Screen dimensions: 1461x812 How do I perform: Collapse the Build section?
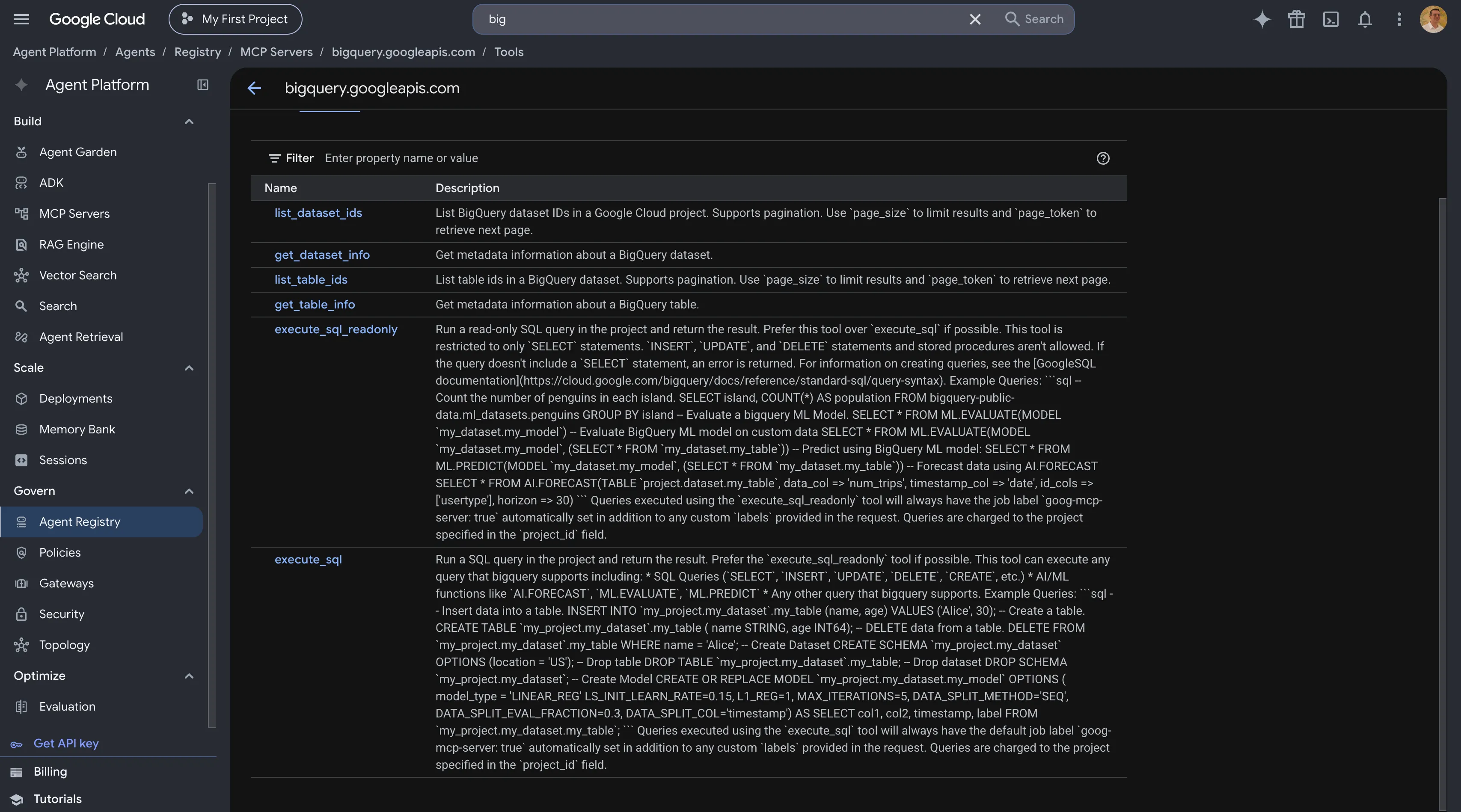tap(189, 122)
